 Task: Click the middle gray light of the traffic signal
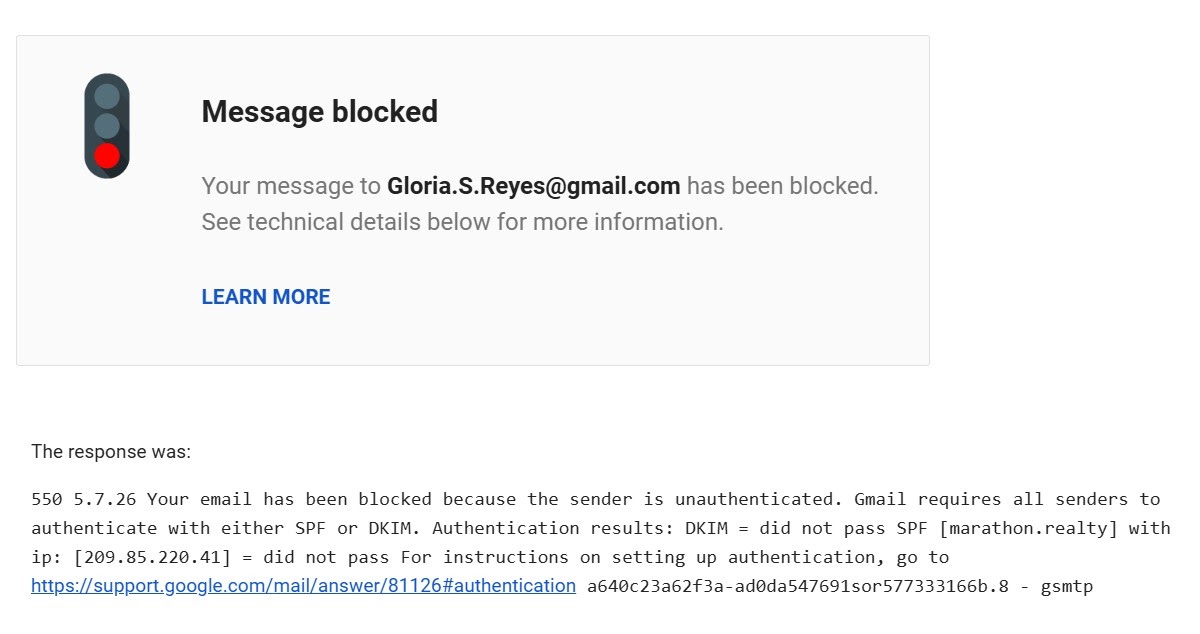(x=107, y=126)
